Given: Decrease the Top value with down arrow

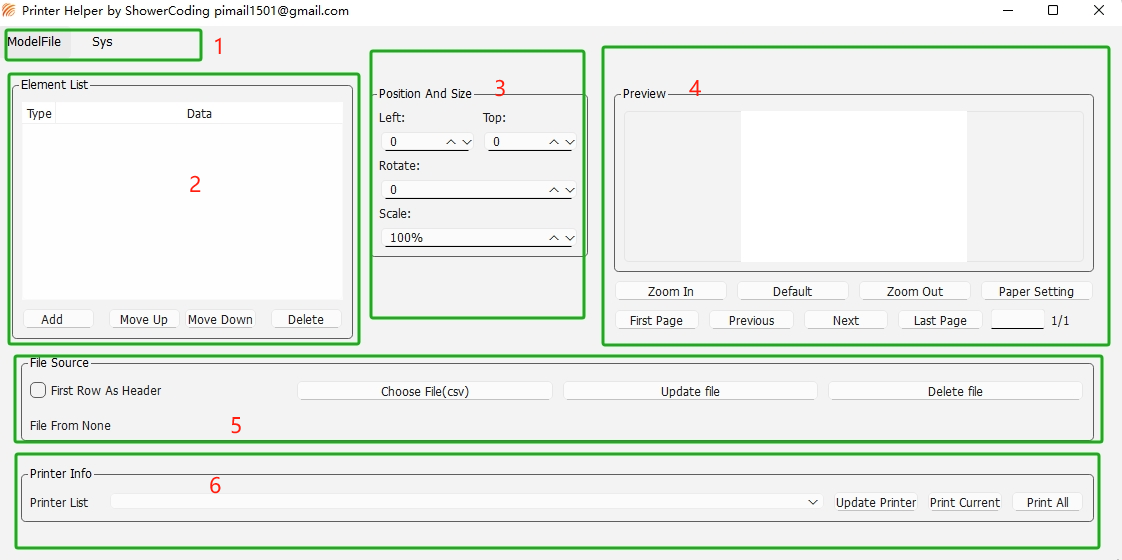Looking at the screenshot, I should 570,142.
